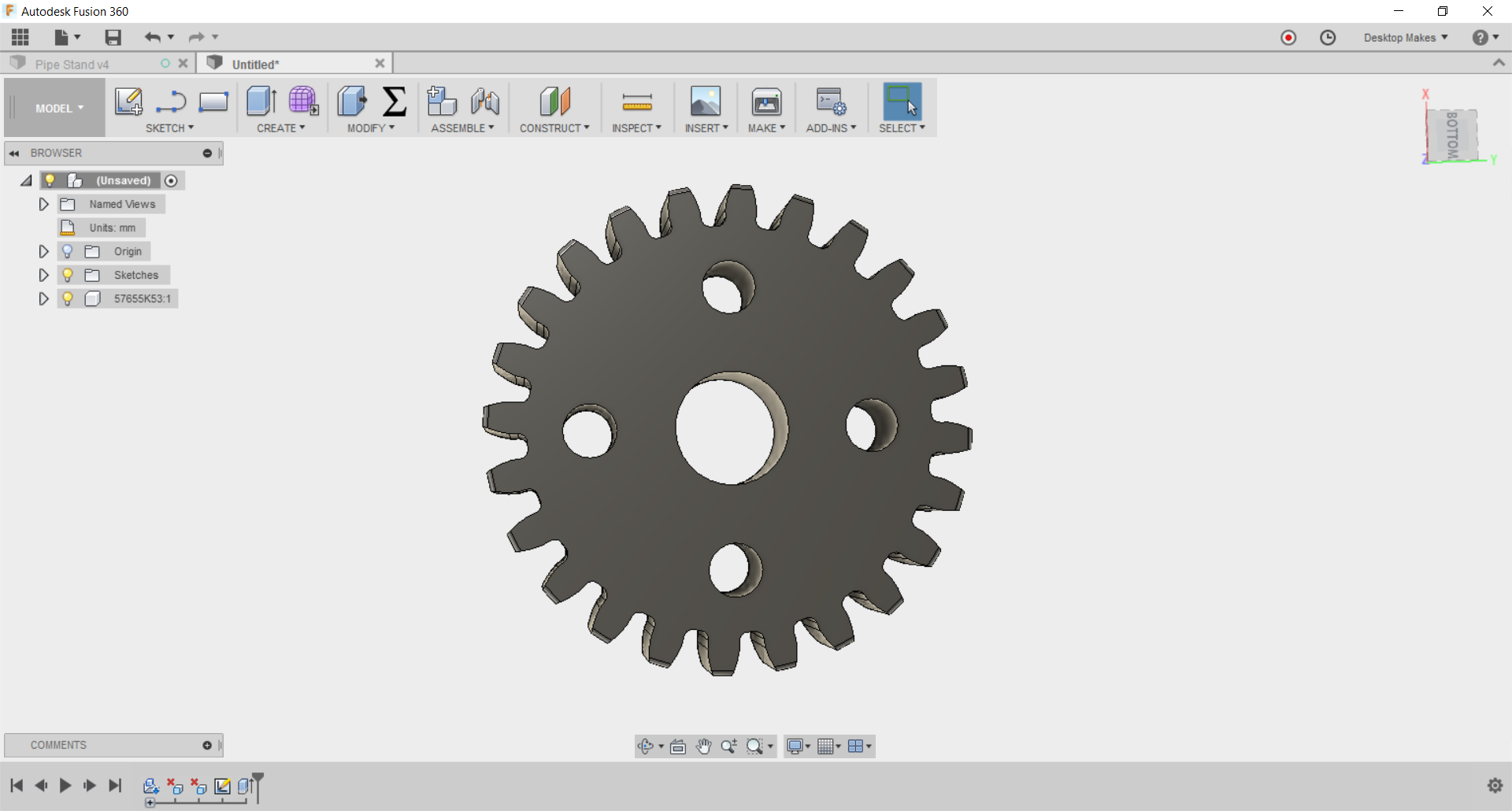1512x811 pixels.
Task: Select the Orbit tool at the bottom
Action: tap(647, 746)
